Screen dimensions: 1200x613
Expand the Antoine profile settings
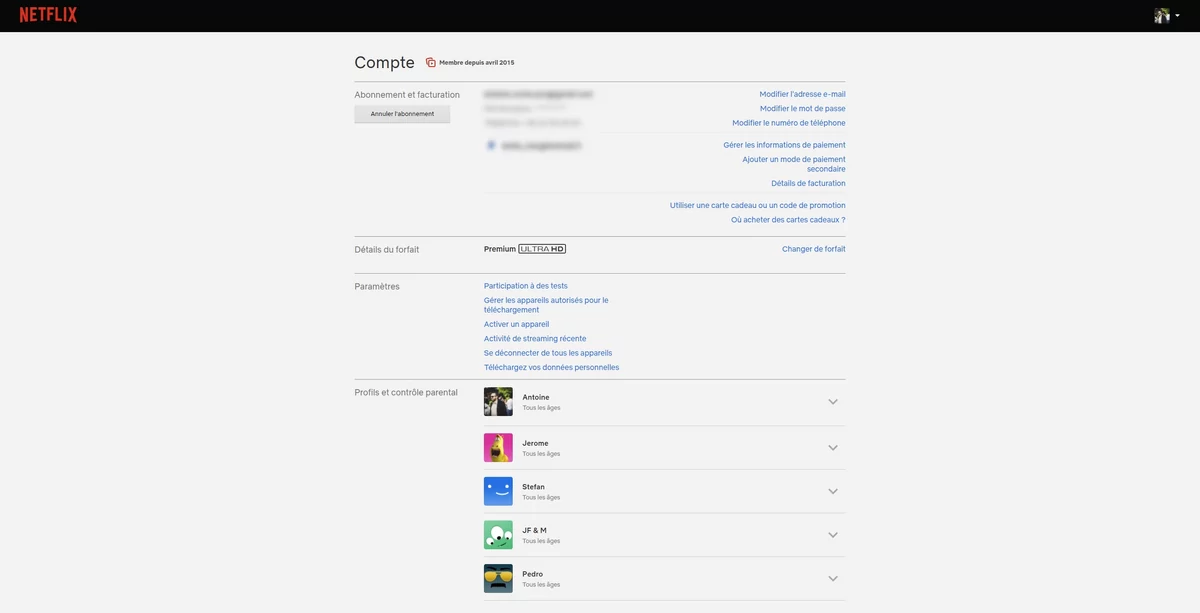(833, 402)
